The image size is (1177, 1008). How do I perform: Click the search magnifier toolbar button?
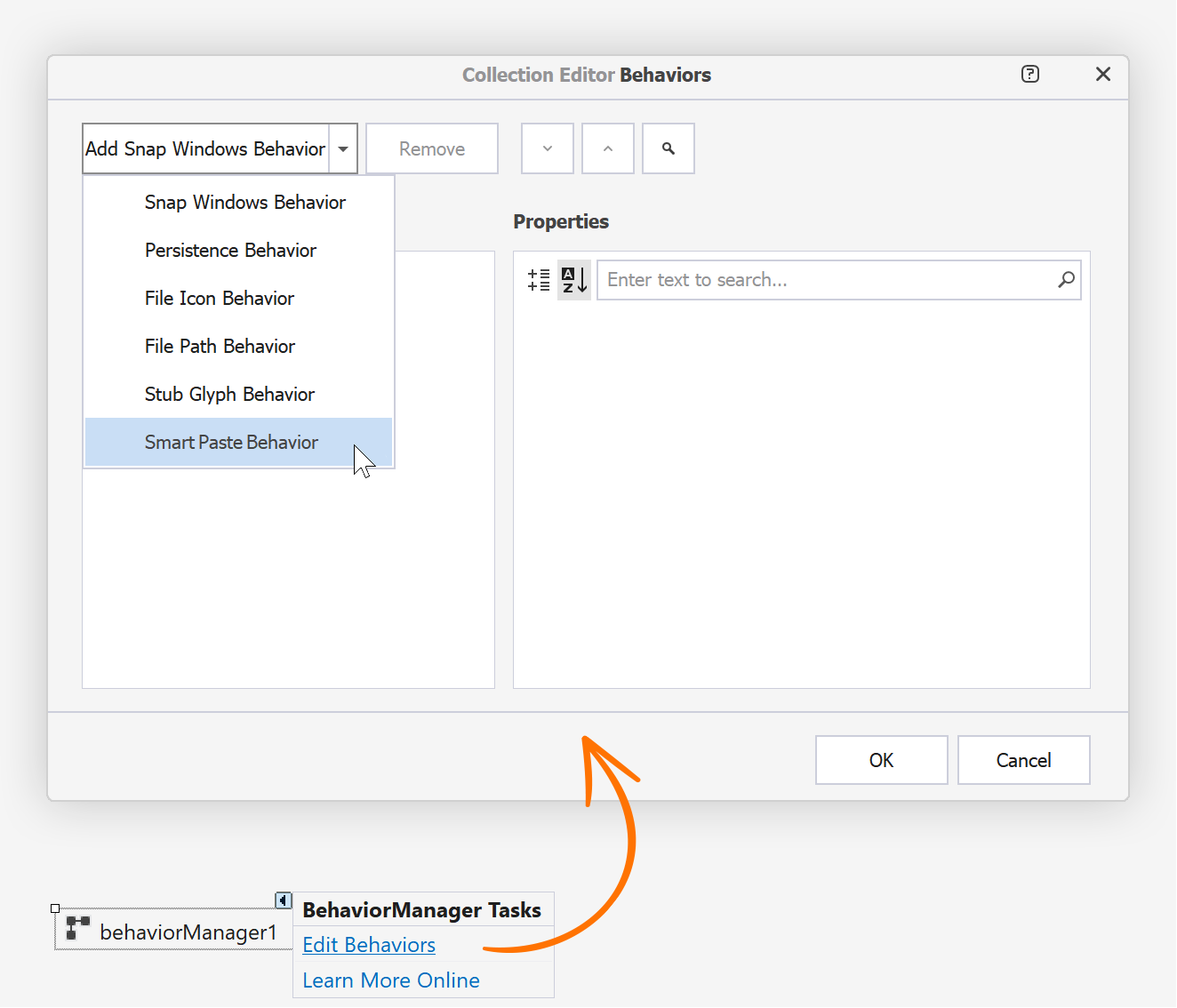(x=669, y=148)
